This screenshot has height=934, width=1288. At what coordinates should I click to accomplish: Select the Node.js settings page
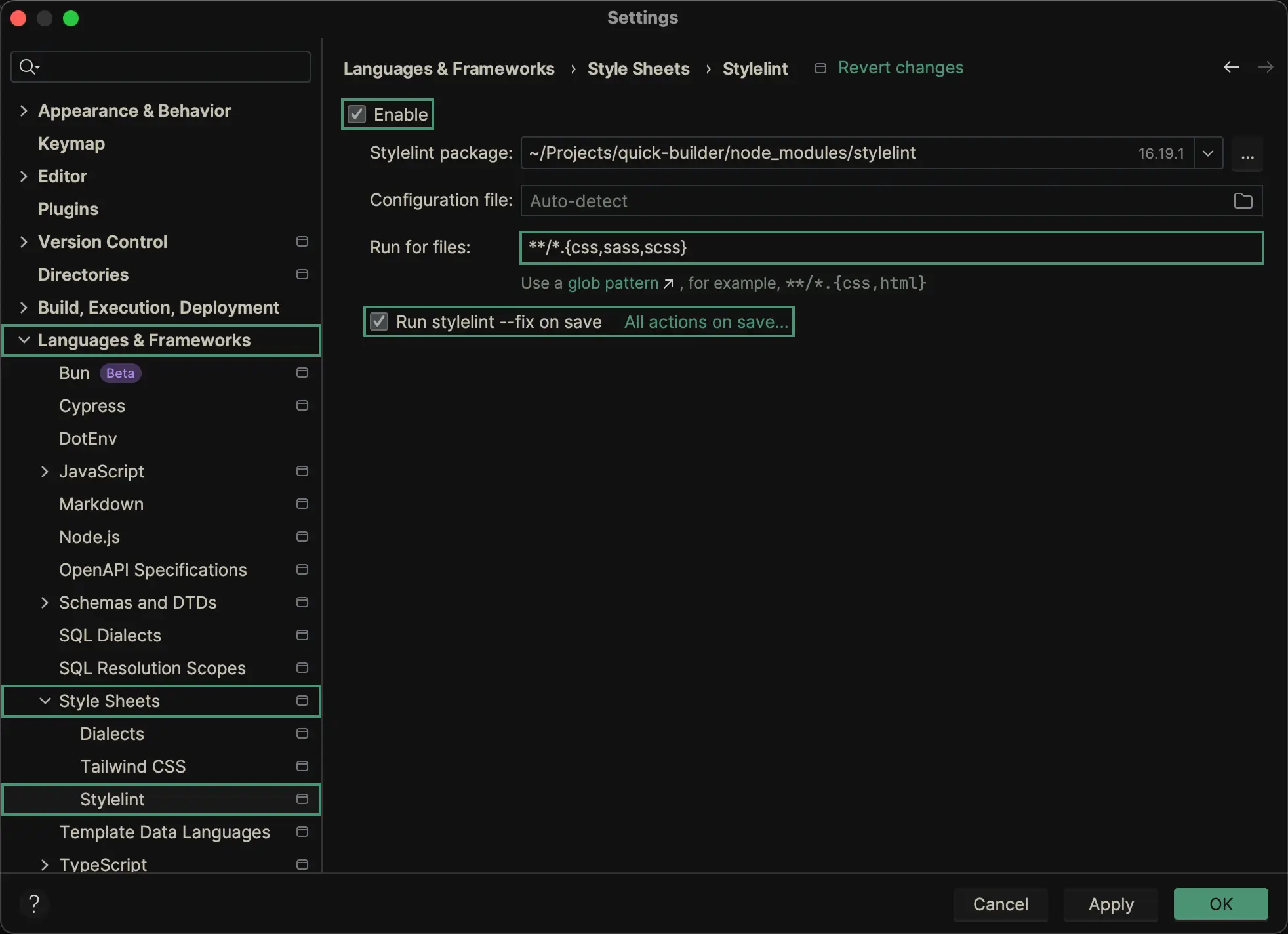click(x=89, y=537)
